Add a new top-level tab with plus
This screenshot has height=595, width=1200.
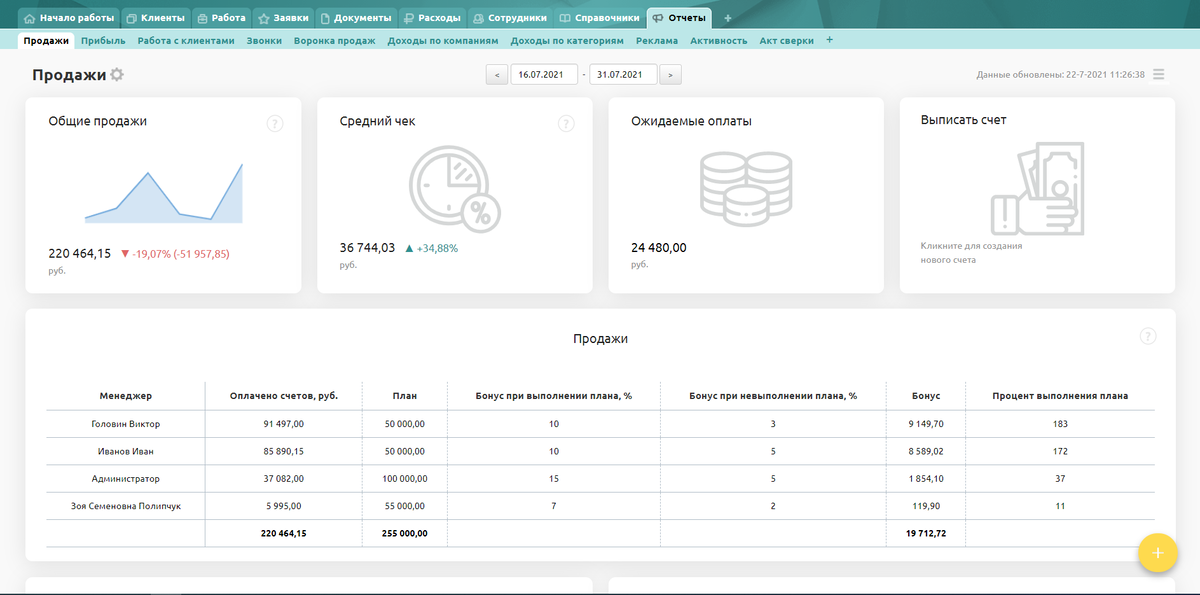727,18
